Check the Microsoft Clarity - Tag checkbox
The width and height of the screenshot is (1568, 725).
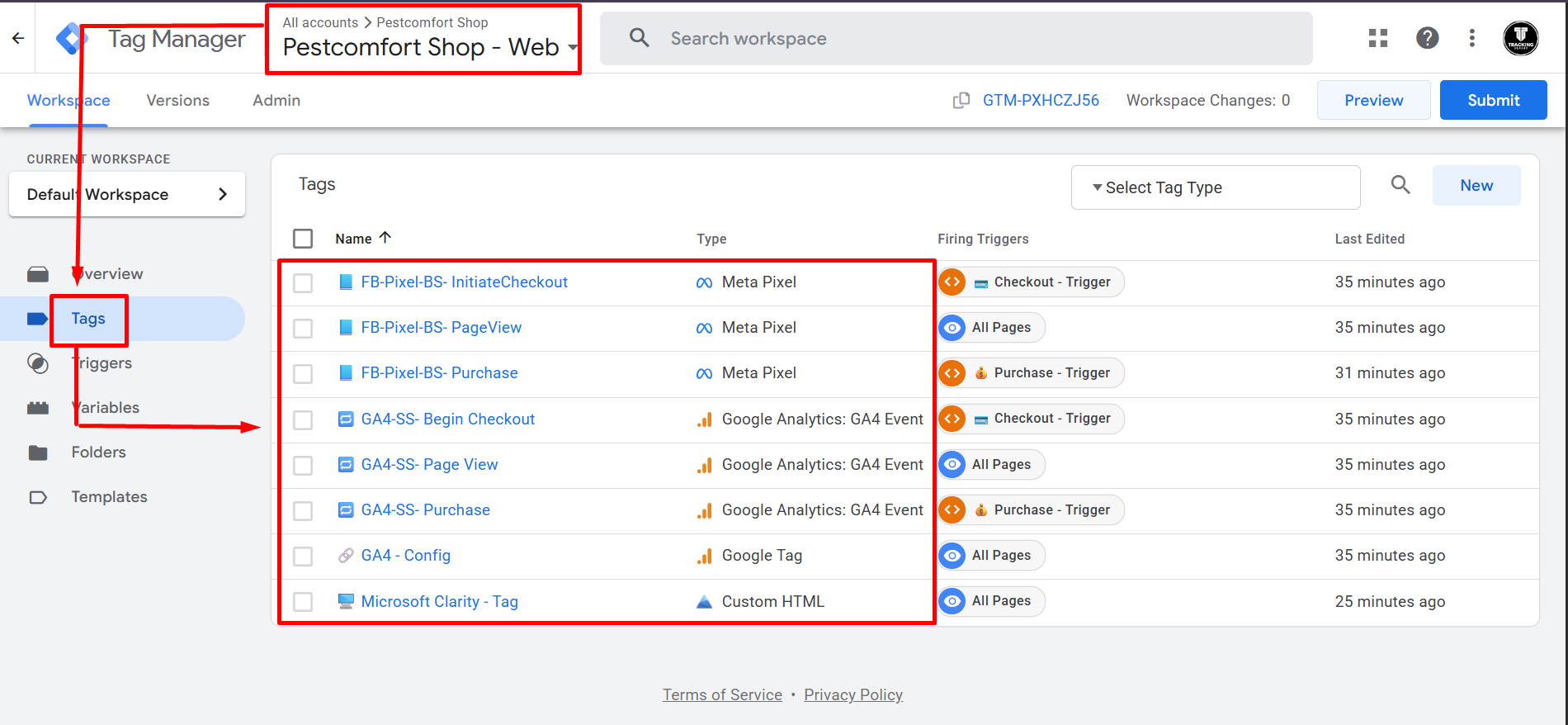(x=303, y=602)
